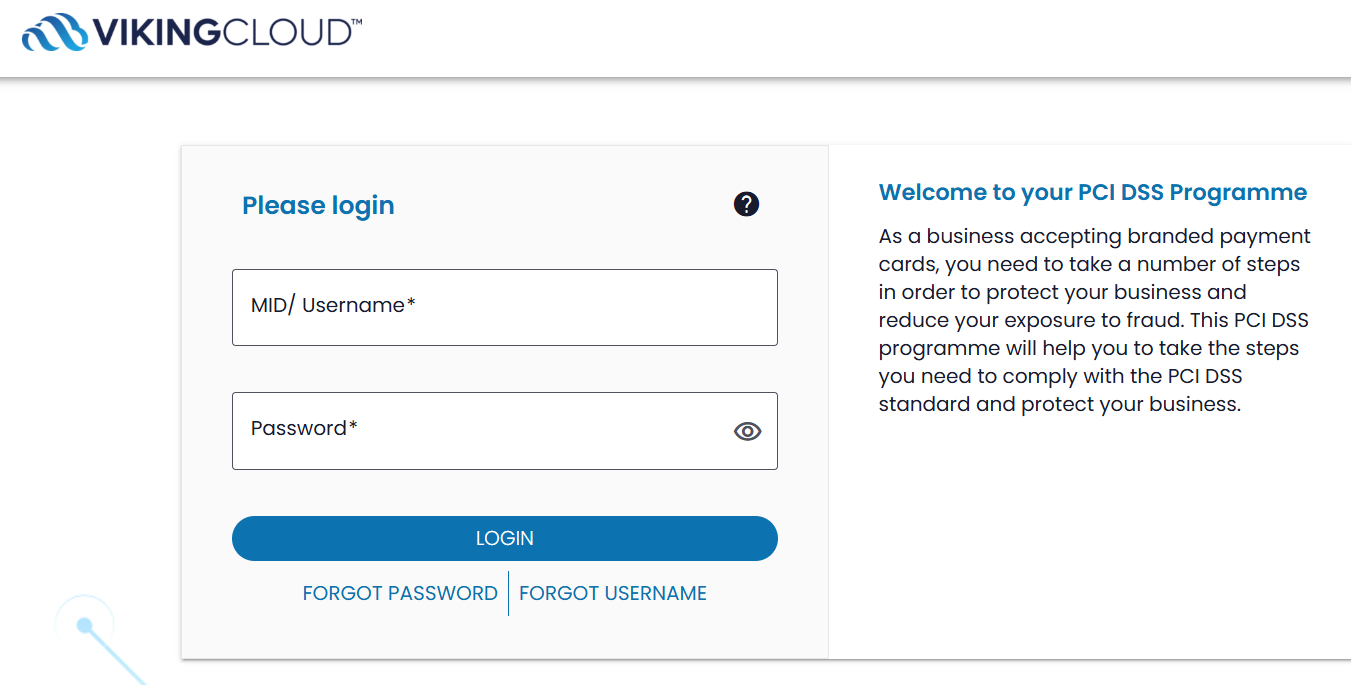Click the VikingCloud blue wave logo icon
The width and height of the screenshot is (1351, 685).
[54, 32]
